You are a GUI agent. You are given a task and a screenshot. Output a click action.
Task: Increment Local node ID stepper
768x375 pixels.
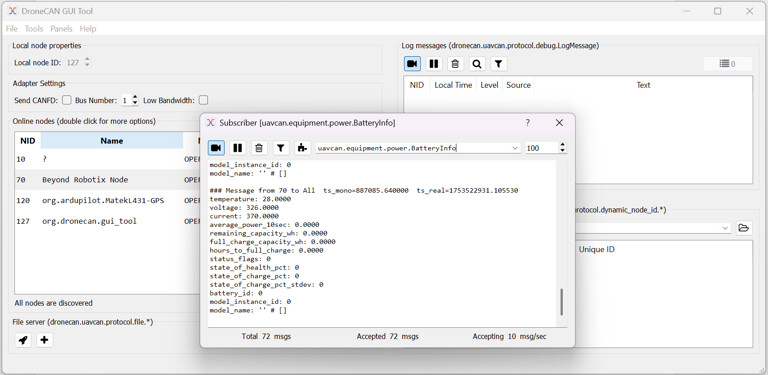[x=87, y=60]
